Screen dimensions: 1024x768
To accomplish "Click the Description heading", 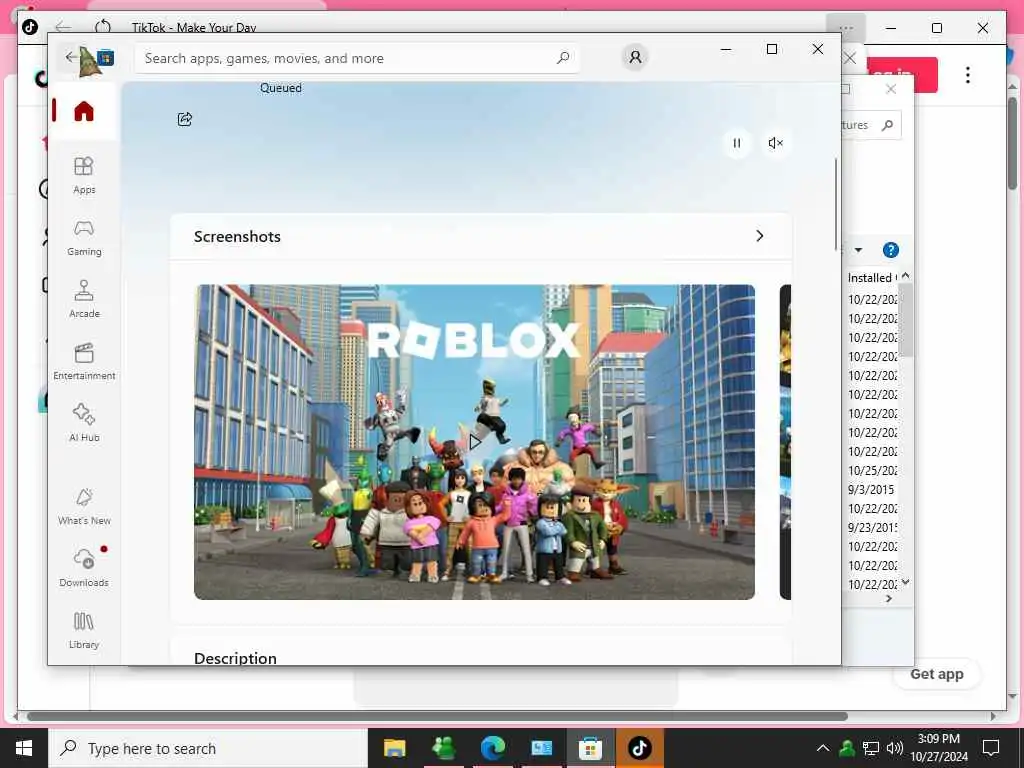I will tap(235, 658).
